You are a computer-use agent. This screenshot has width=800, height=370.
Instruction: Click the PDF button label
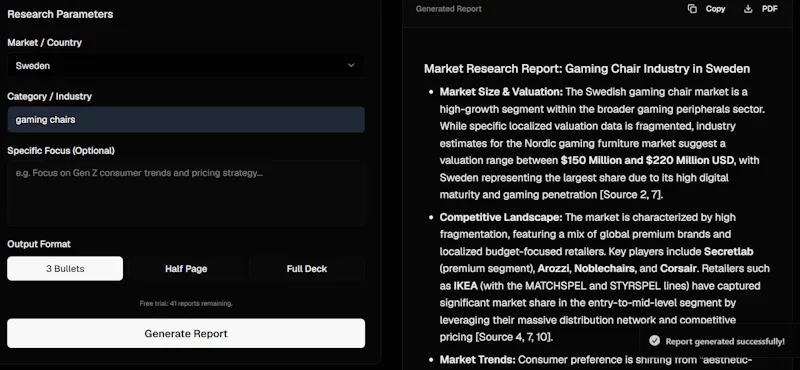click(769, 9)
